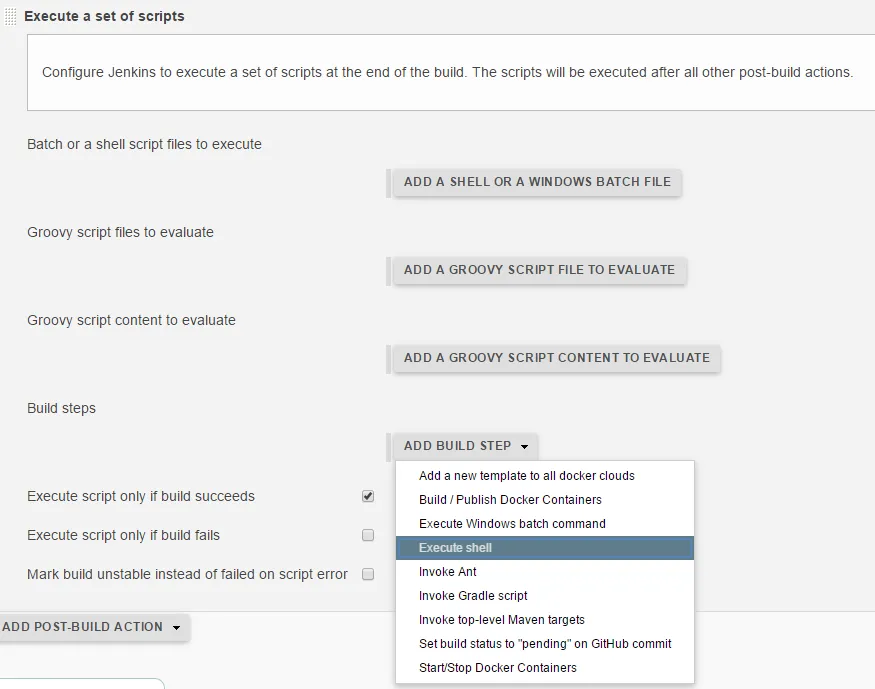Click Add a shell or Windows batch file
This screenshot has width=875, height=689.
click(535, 182)
